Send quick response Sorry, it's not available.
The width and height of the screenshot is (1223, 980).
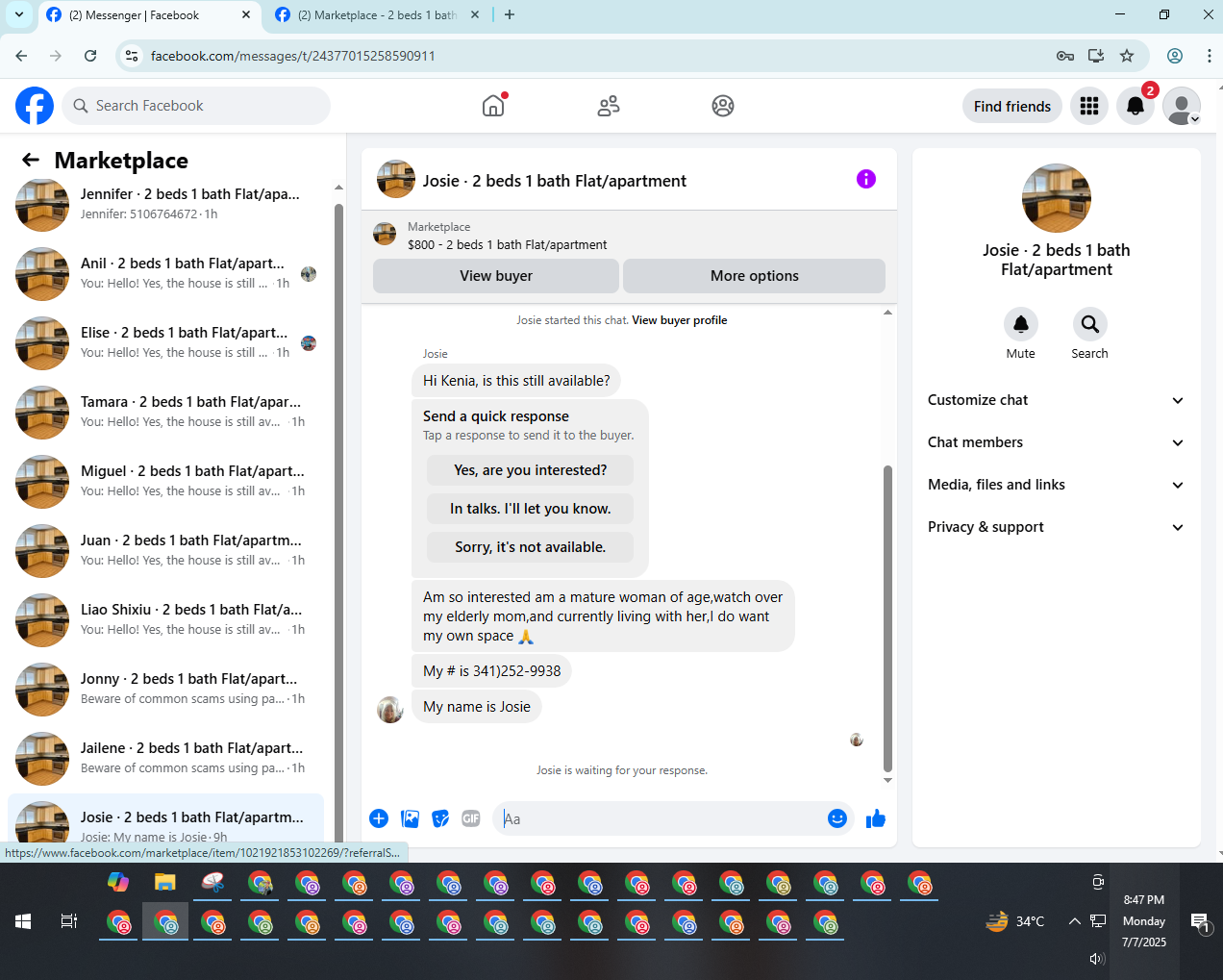click(531, 547)
